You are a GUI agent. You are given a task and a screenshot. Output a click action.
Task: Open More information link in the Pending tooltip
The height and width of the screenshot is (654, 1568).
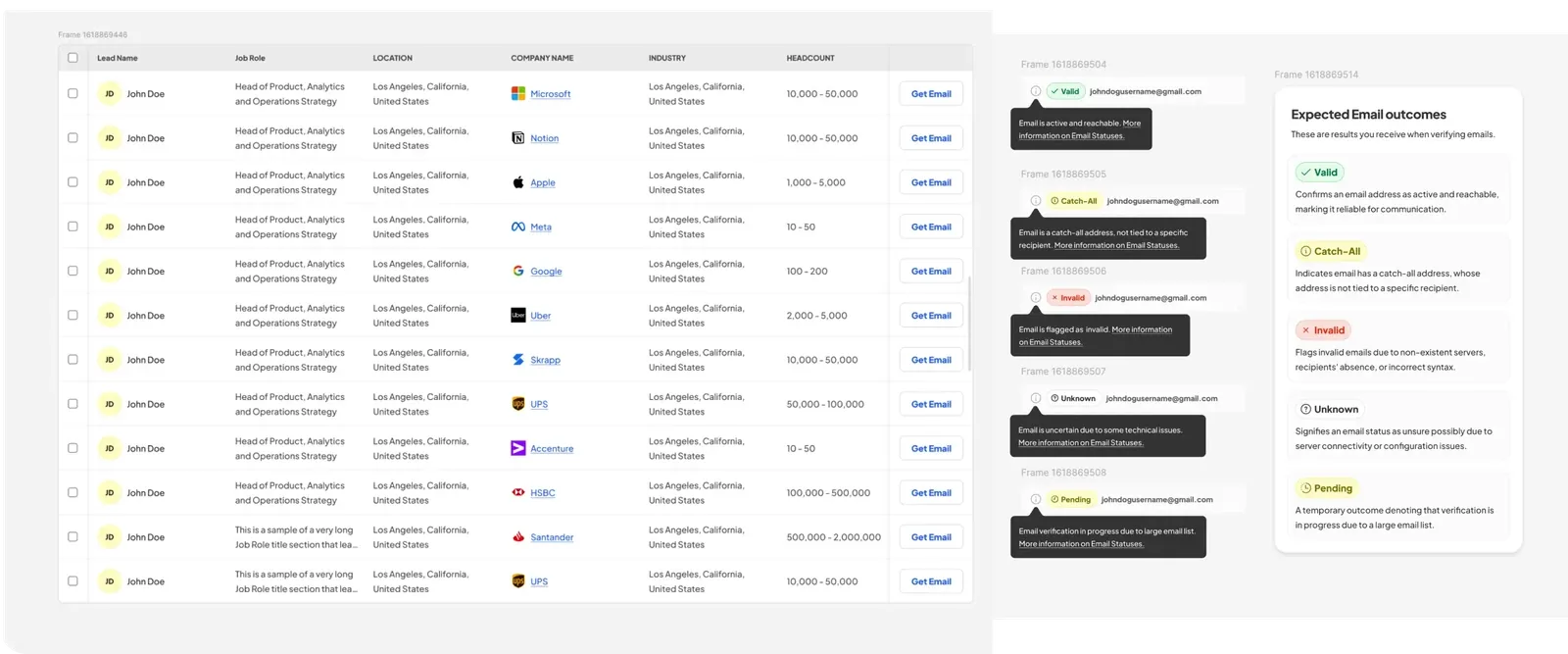1081,544
